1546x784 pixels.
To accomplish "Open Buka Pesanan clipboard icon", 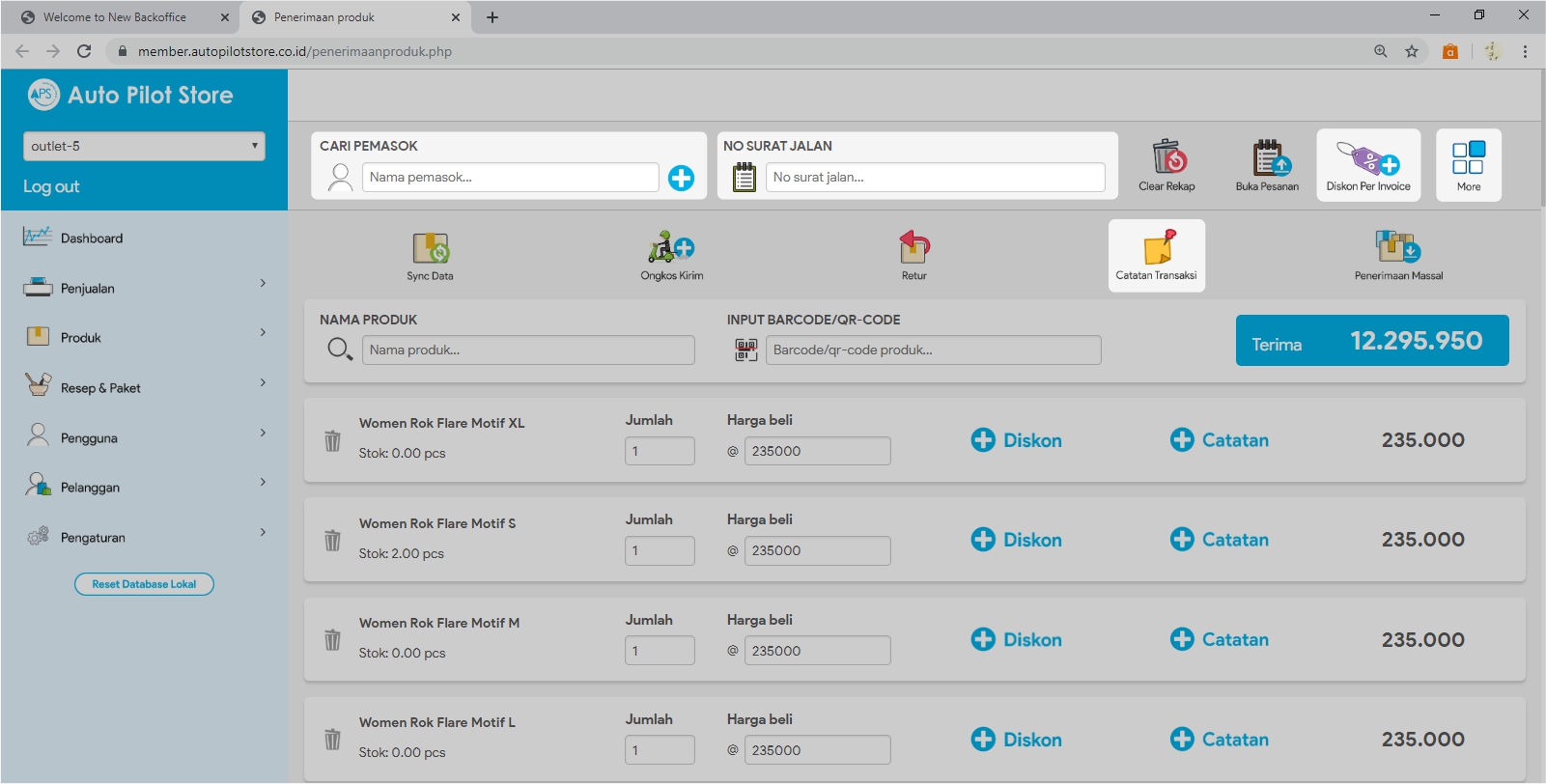I will [1267, 157].
